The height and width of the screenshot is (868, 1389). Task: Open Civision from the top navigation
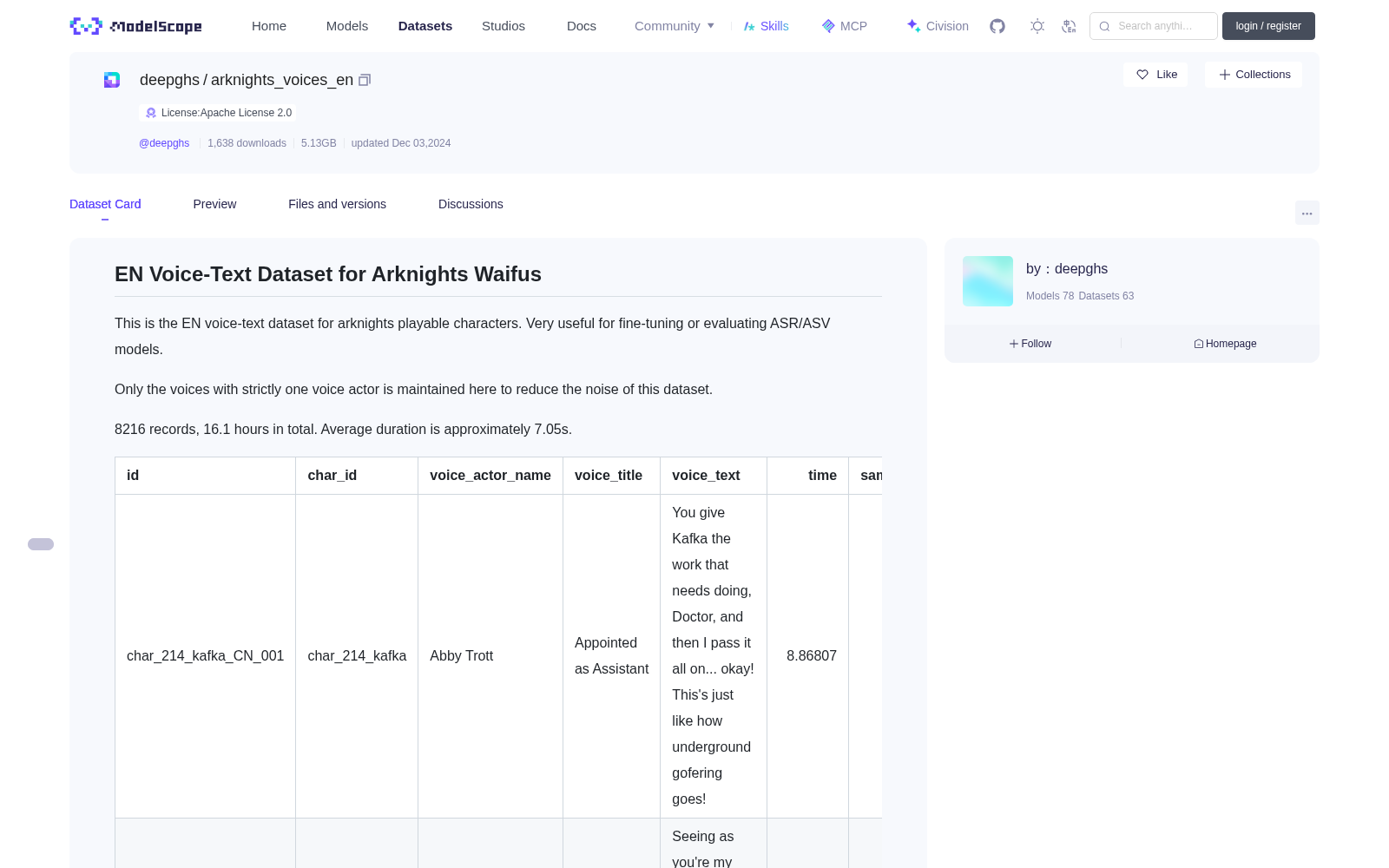tap(938, 26)
